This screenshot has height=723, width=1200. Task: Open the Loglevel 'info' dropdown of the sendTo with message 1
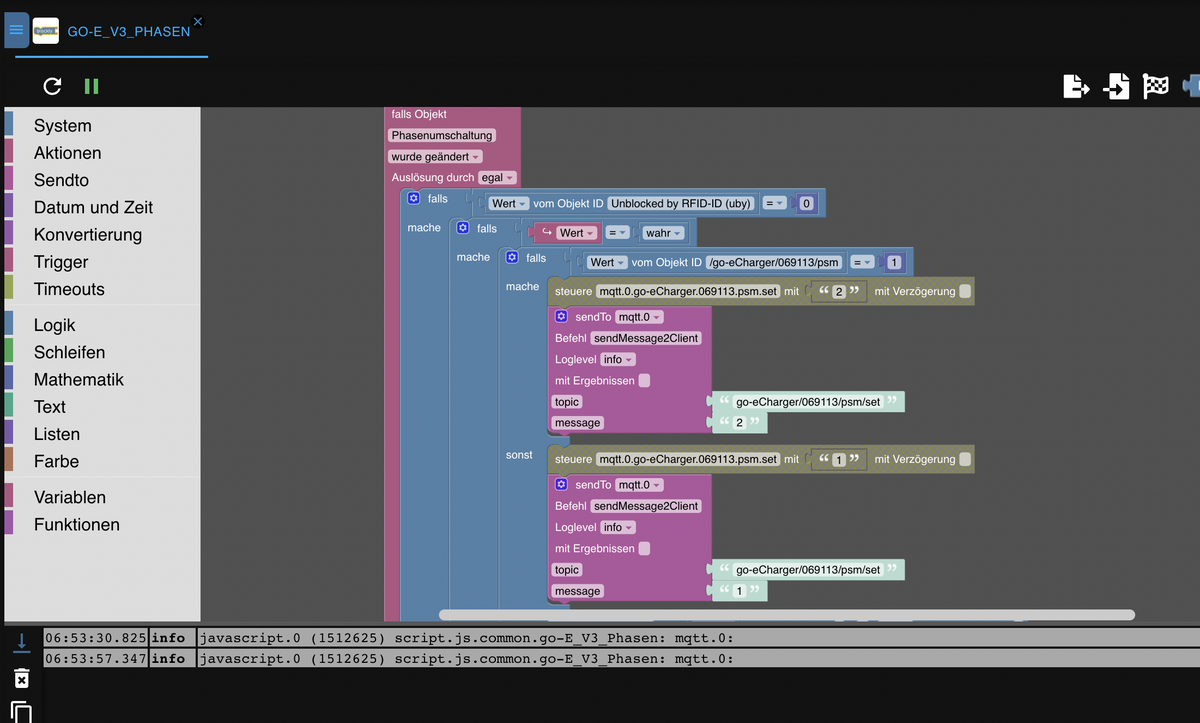[618, 527]
